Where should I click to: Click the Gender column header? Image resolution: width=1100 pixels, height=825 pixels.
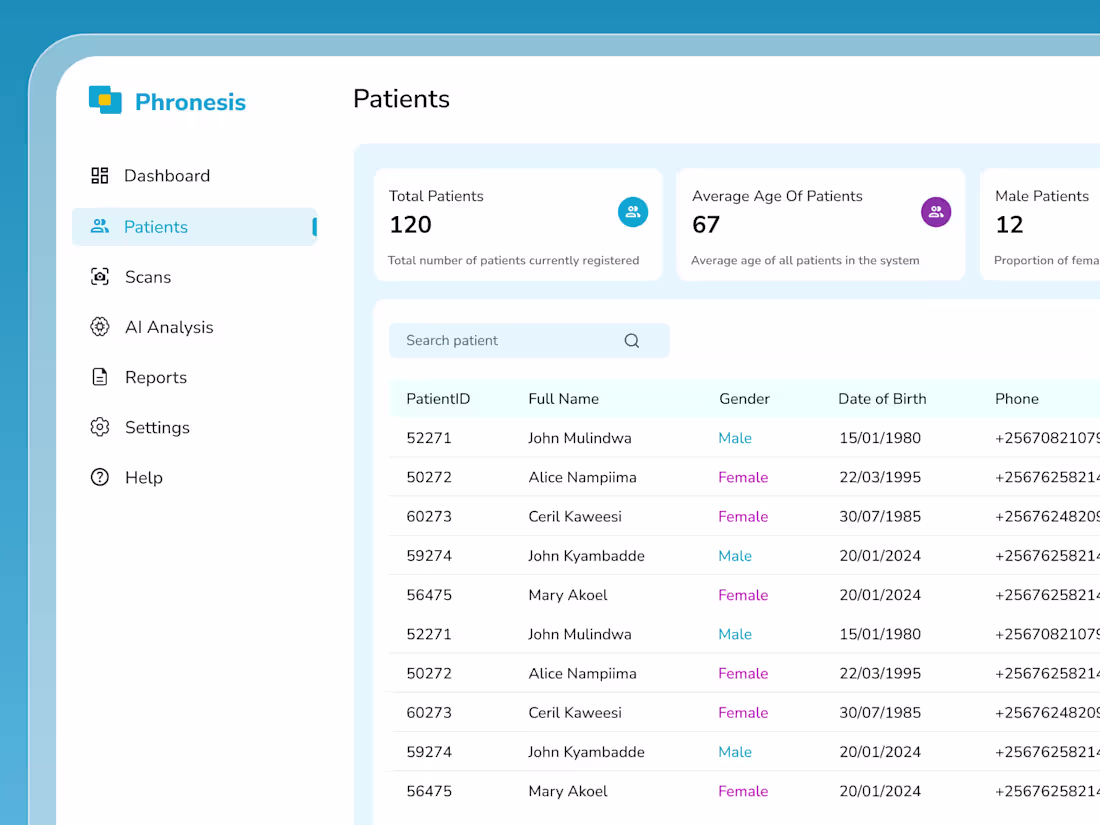coord(744,398)
